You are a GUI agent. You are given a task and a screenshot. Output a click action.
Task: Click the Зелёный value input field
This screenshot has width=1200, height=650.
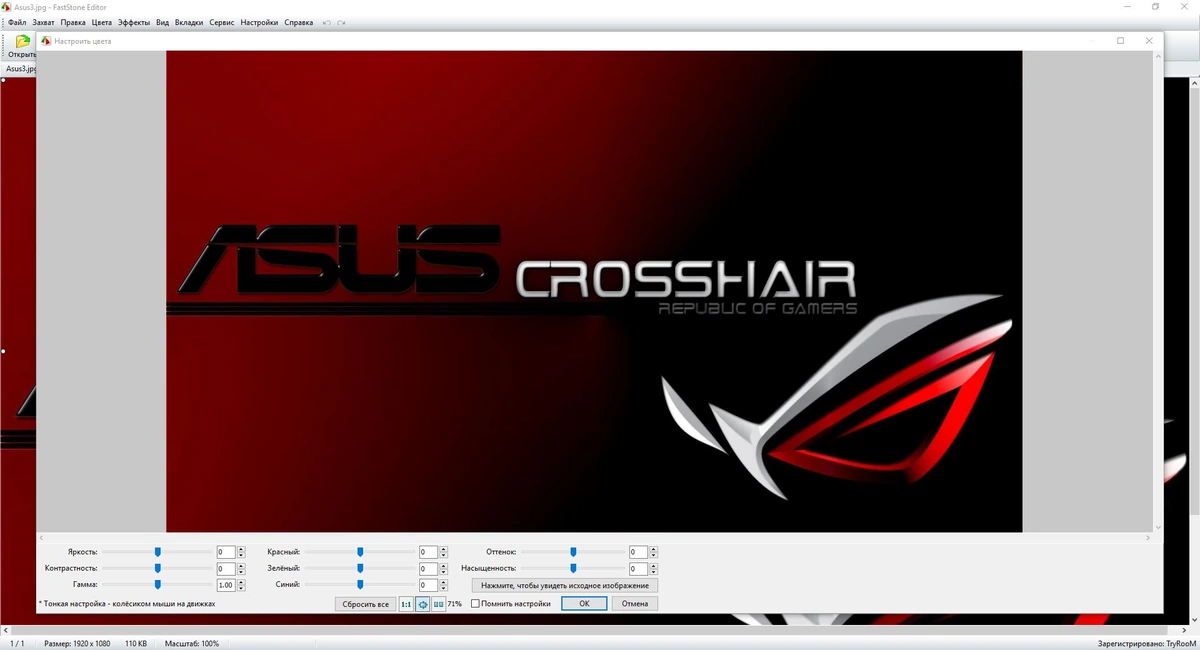click(x=428, y=568)
